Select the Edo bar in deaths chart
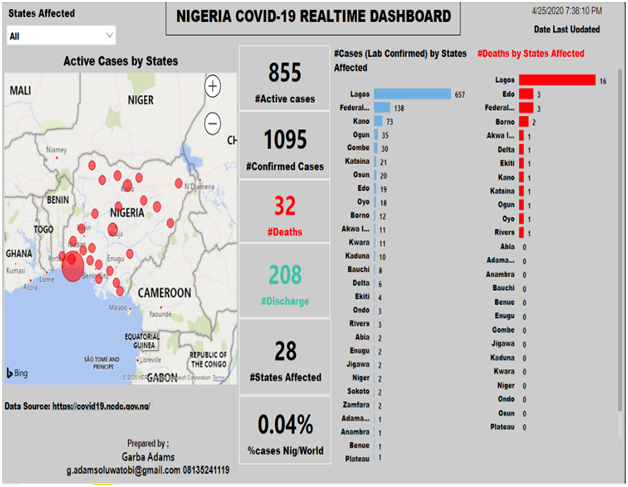This screenshot has width=628, height=487. click(526, 94)
